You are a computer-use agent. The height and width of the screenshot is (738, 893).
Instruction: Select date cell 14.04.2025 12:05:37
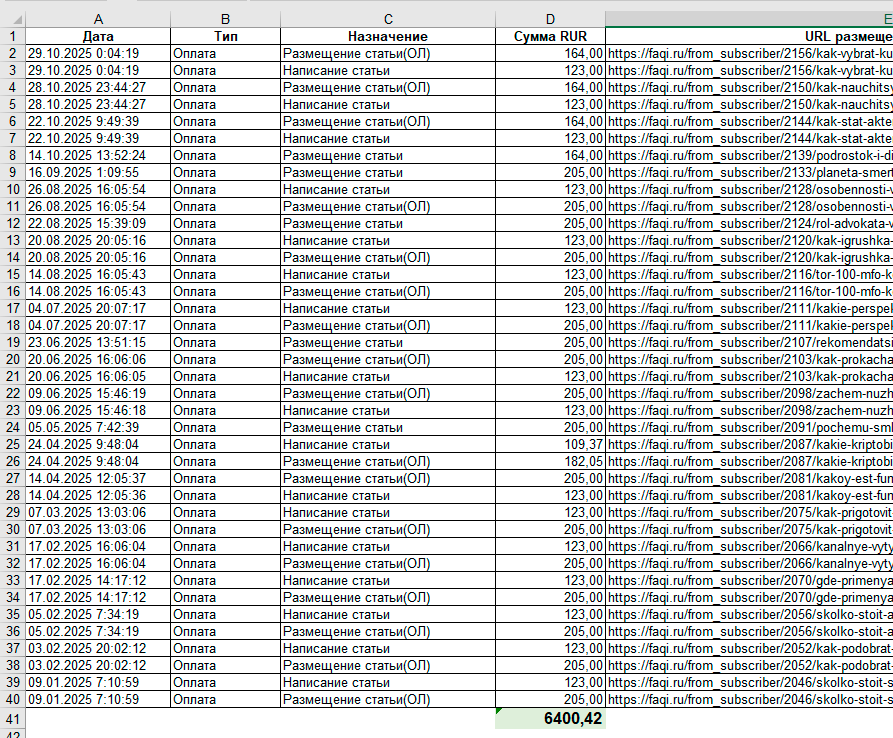tap(98, 478)
